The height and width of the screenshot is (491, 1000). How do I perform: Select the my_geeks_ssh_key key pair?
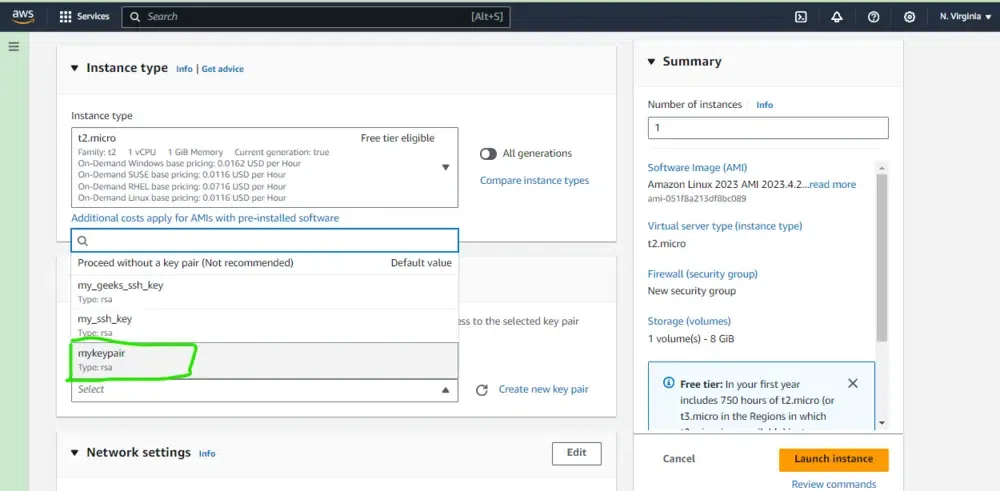coord(265,292)
